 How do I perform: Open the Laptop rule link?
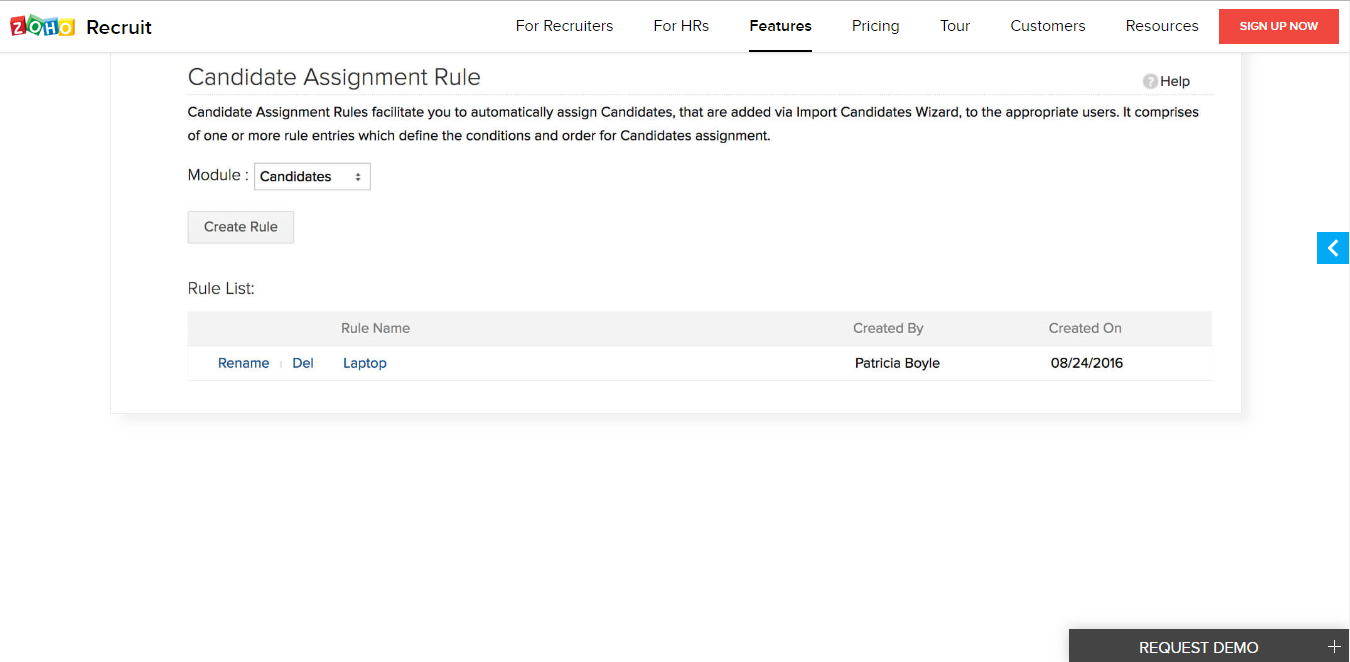point(365,363)
